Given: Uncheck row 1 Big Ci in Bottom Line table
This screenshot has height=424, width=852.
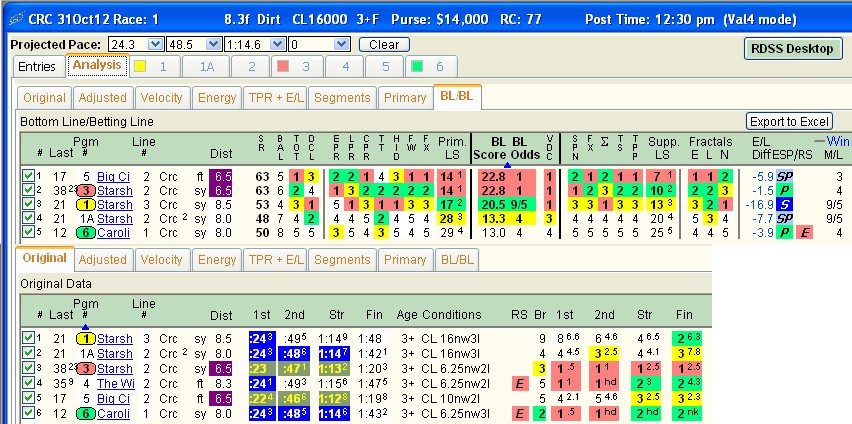Looking at the screenshot, I should click(x=28, y=176).
